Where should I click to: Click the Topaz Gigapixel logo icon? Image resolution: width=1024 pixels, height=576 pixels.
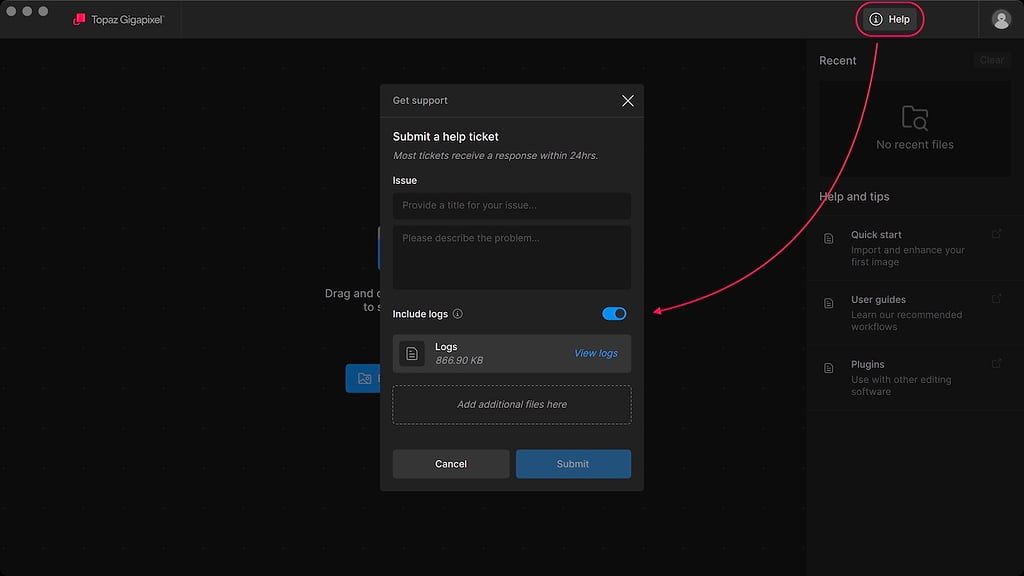pos(79,19)
